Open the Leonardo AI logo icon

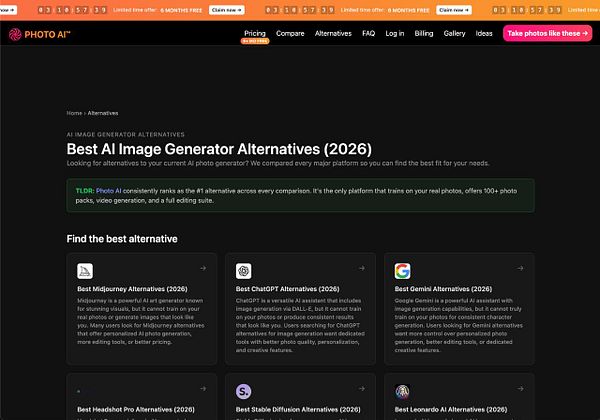[x=403, y=391]
